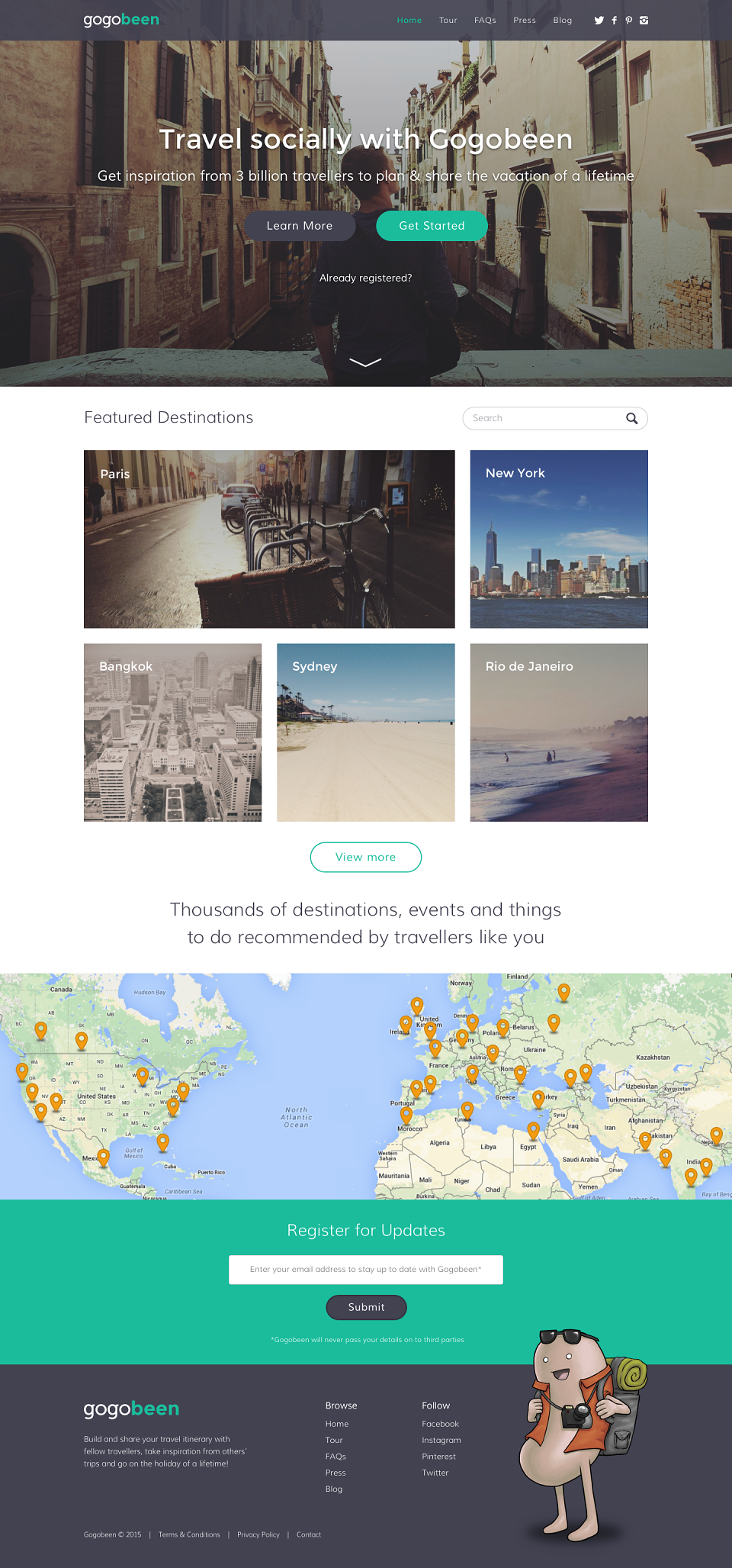Select the map pin over Egypt
This screenshot has width=732, height=1568.
tap(533, 1131)
